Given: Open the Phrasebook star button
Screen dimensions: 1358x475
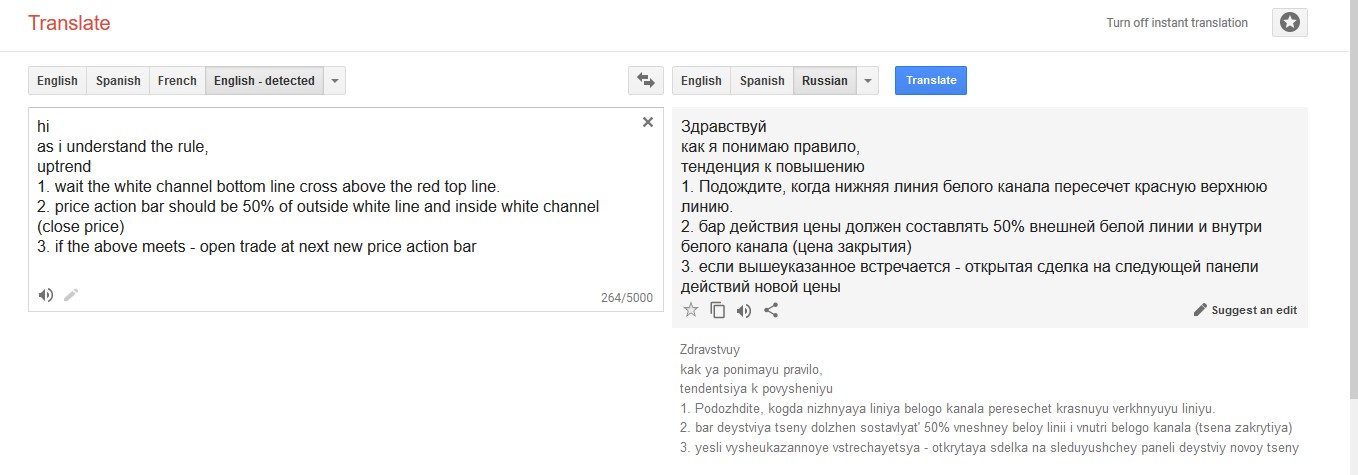Looking at the screenshot, I should 1290,23.
